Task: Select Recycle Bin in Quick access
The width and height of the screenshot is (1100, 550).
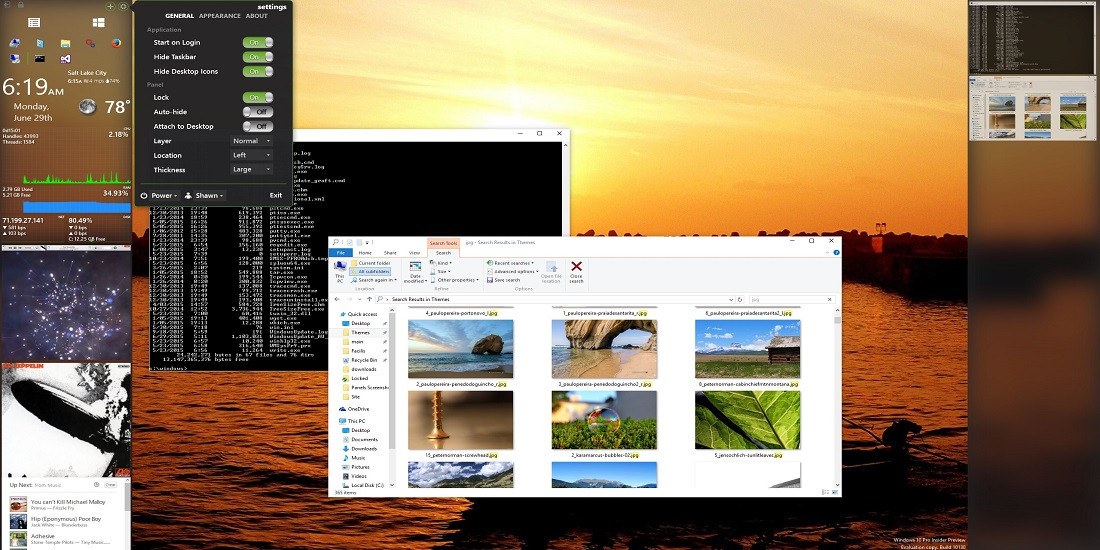Action: [x=358, y=360]
